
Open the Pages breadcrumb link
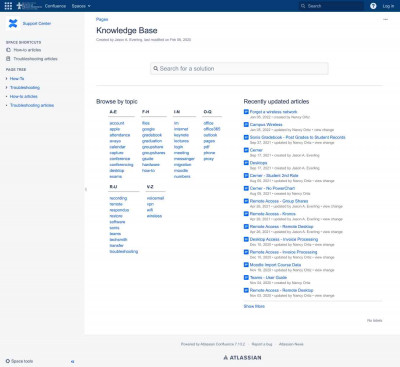pyautogui.click(x=102, y=19)
